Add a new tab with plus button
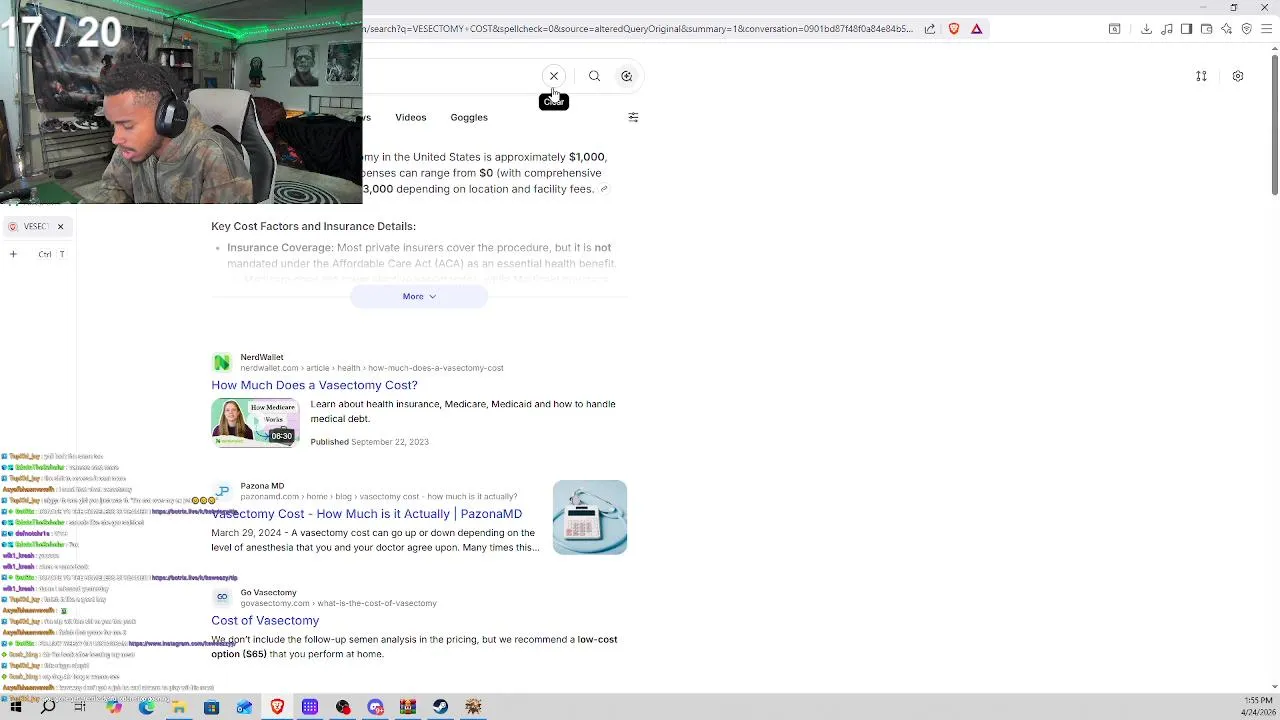 [13, 254]
